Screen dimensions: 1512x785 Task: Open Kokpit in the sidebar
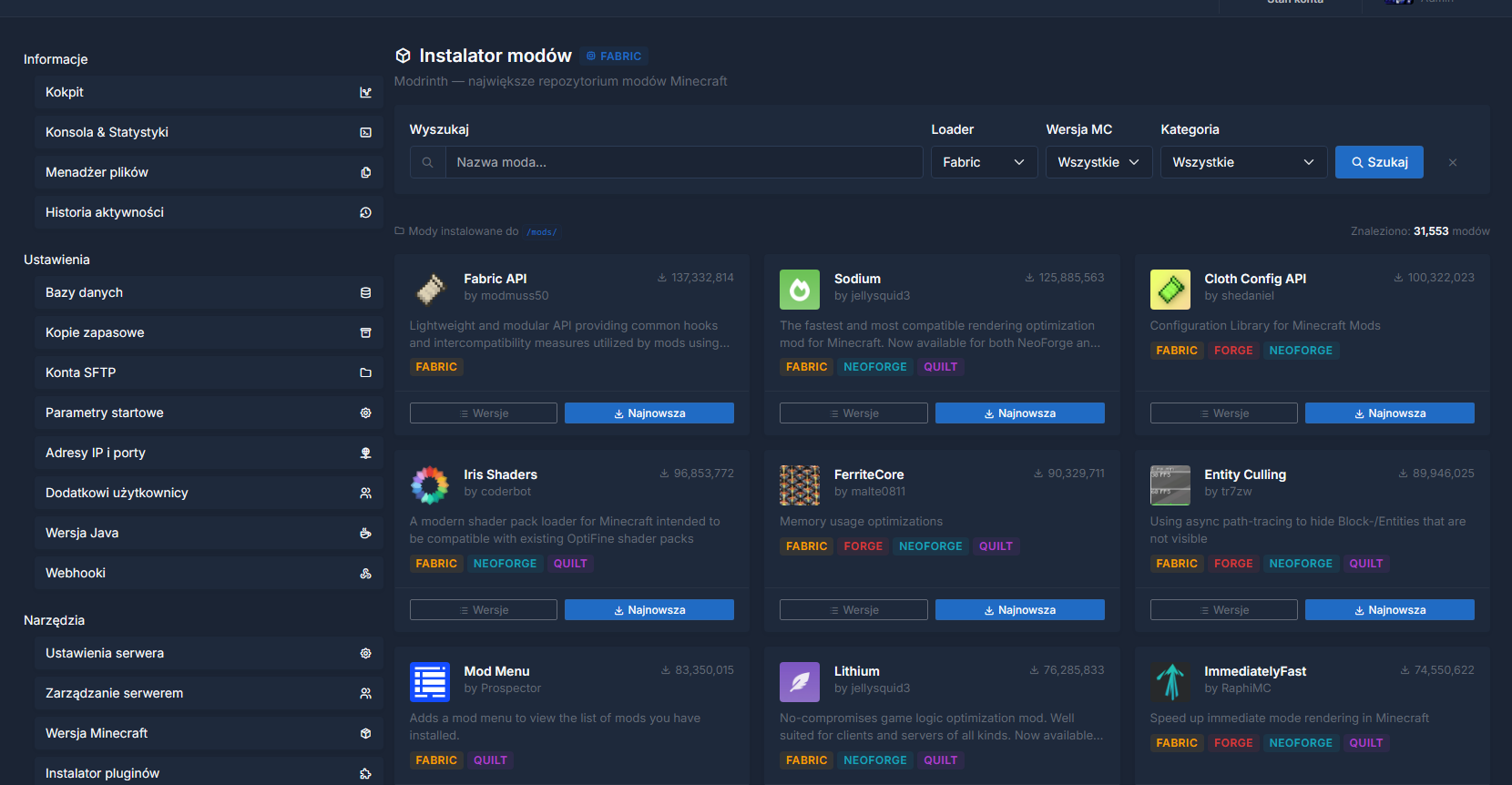208,92
